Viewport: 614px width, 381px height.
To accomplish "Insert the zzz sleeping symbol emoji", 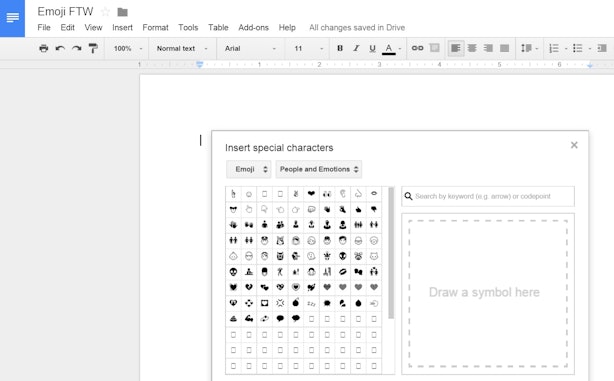I will click(x=311, y=303).
